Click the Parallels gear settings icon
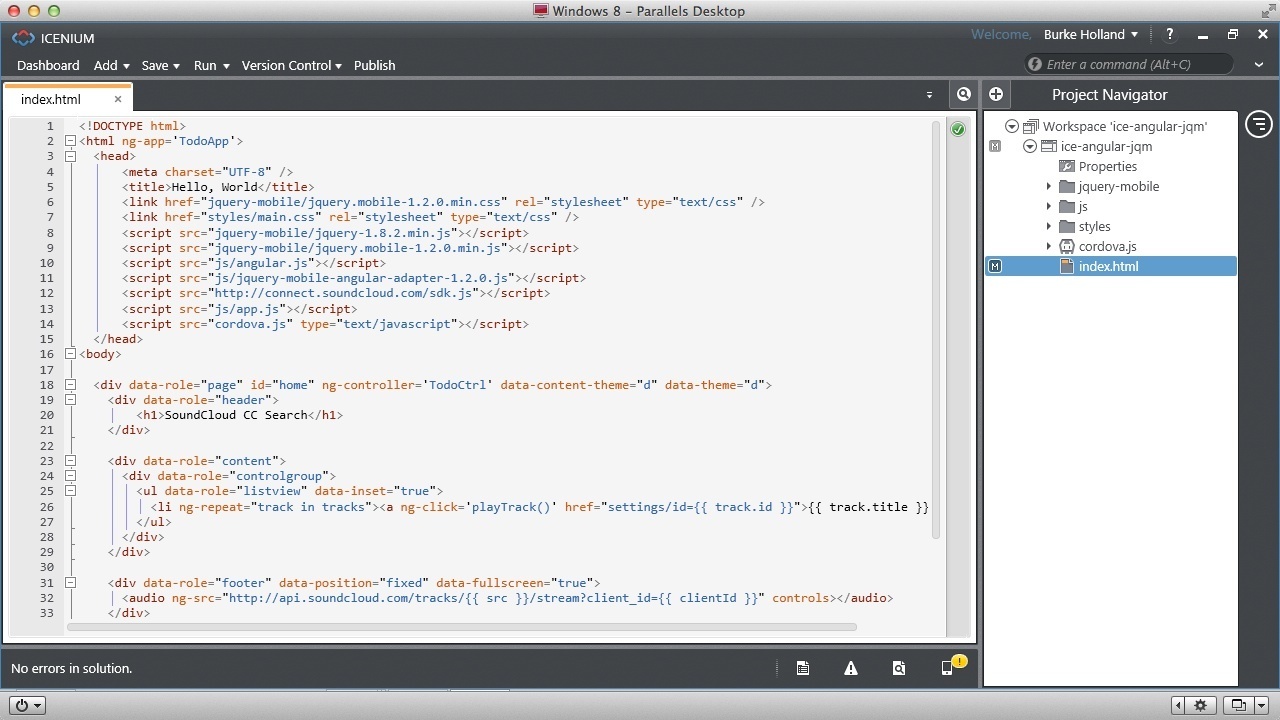Viewport: 1280px width, 720px height. (x=1202, y=706)
